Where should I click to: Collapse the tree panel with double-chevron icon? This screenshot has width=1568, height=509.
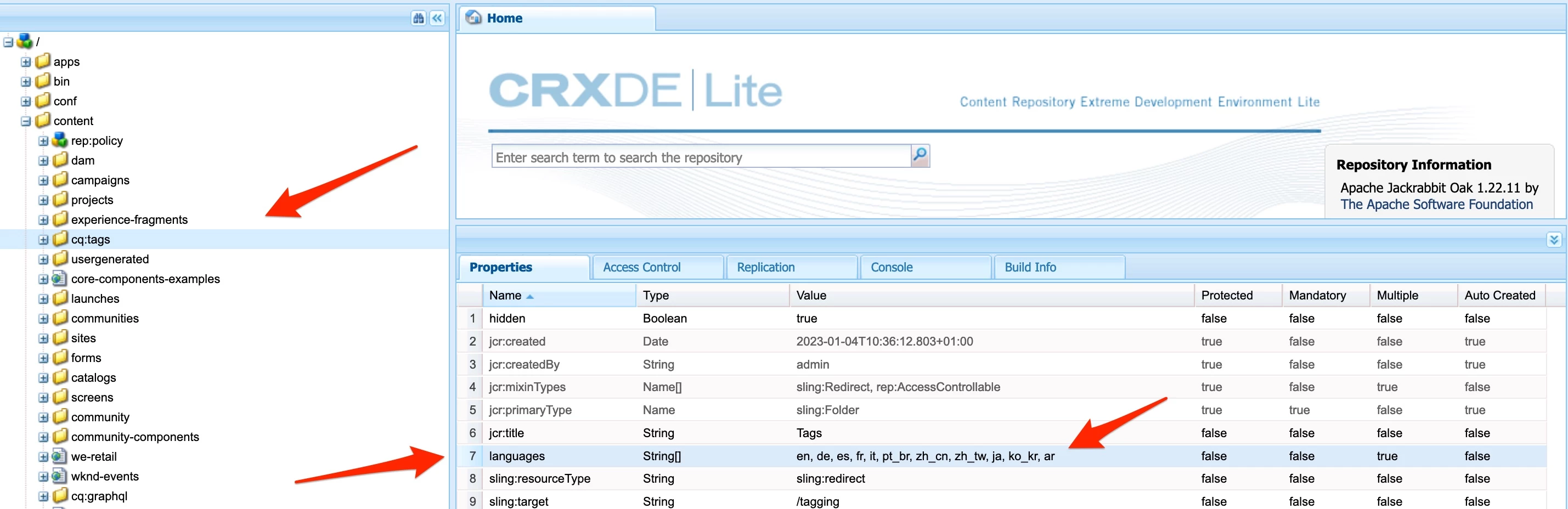click(x=437, y=18)
